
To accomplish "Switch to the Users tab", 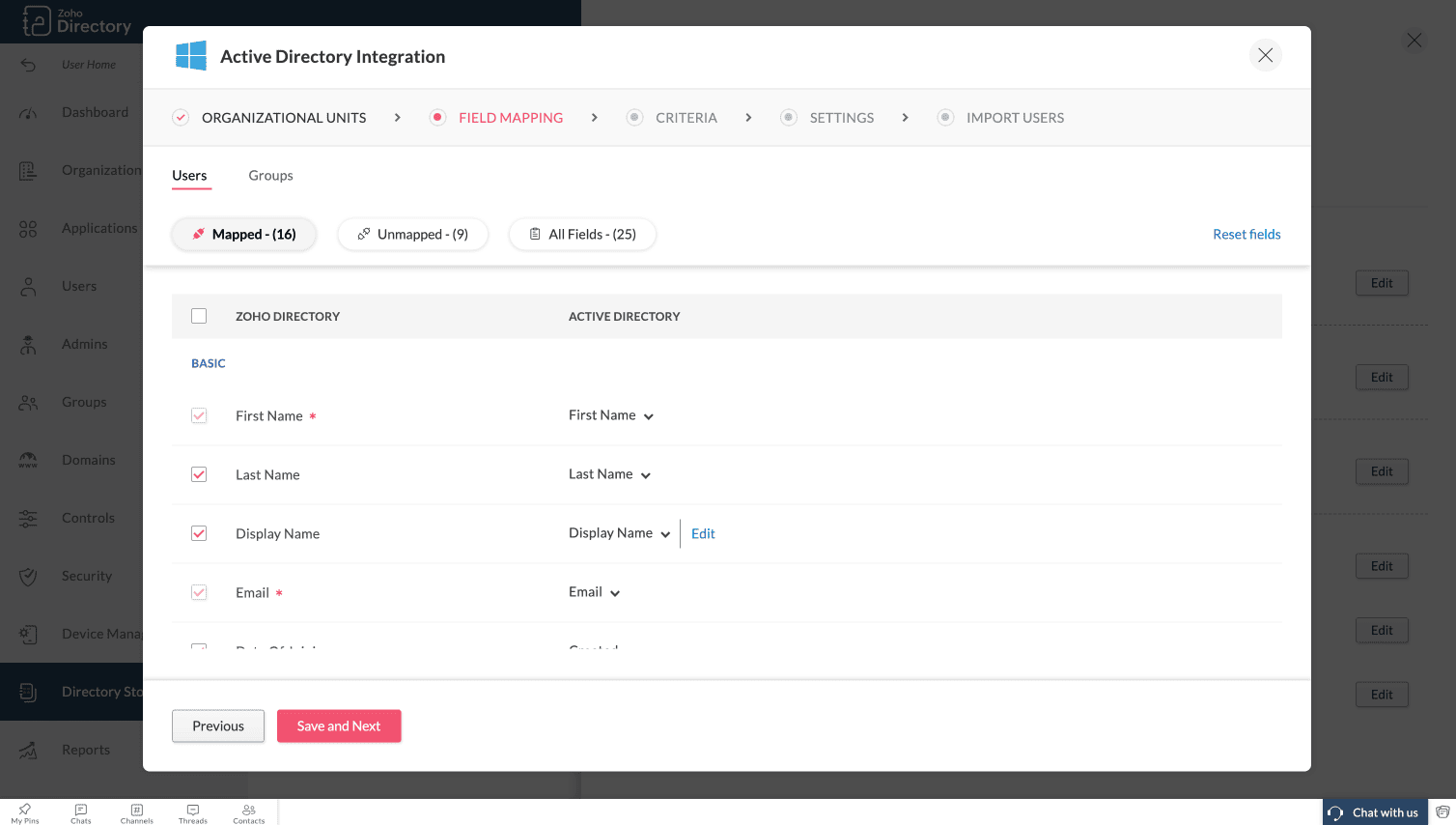I will pyautogui.click(x=189, y=176).
